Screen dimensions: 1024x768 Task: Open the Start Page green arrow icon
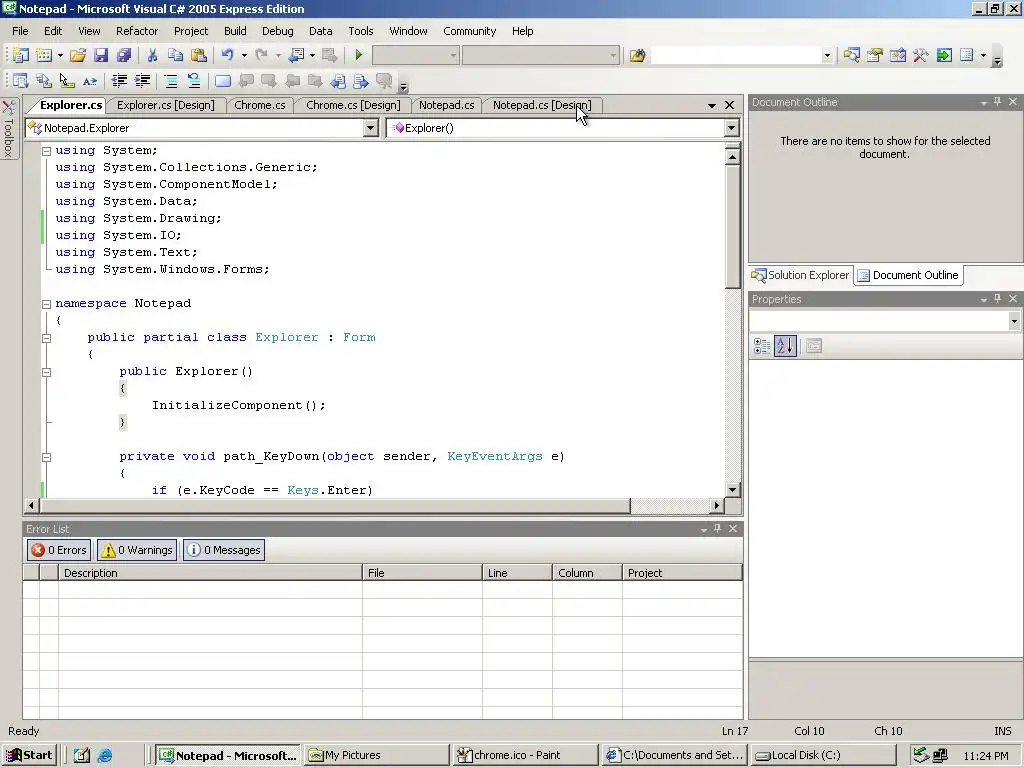point(944,56)
